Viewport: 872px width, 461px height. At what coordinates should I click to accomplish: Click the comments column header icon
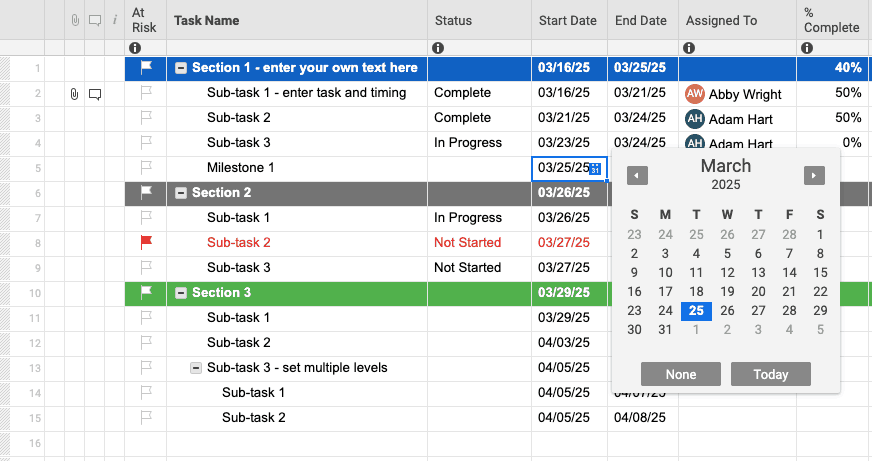coord(95,20)
